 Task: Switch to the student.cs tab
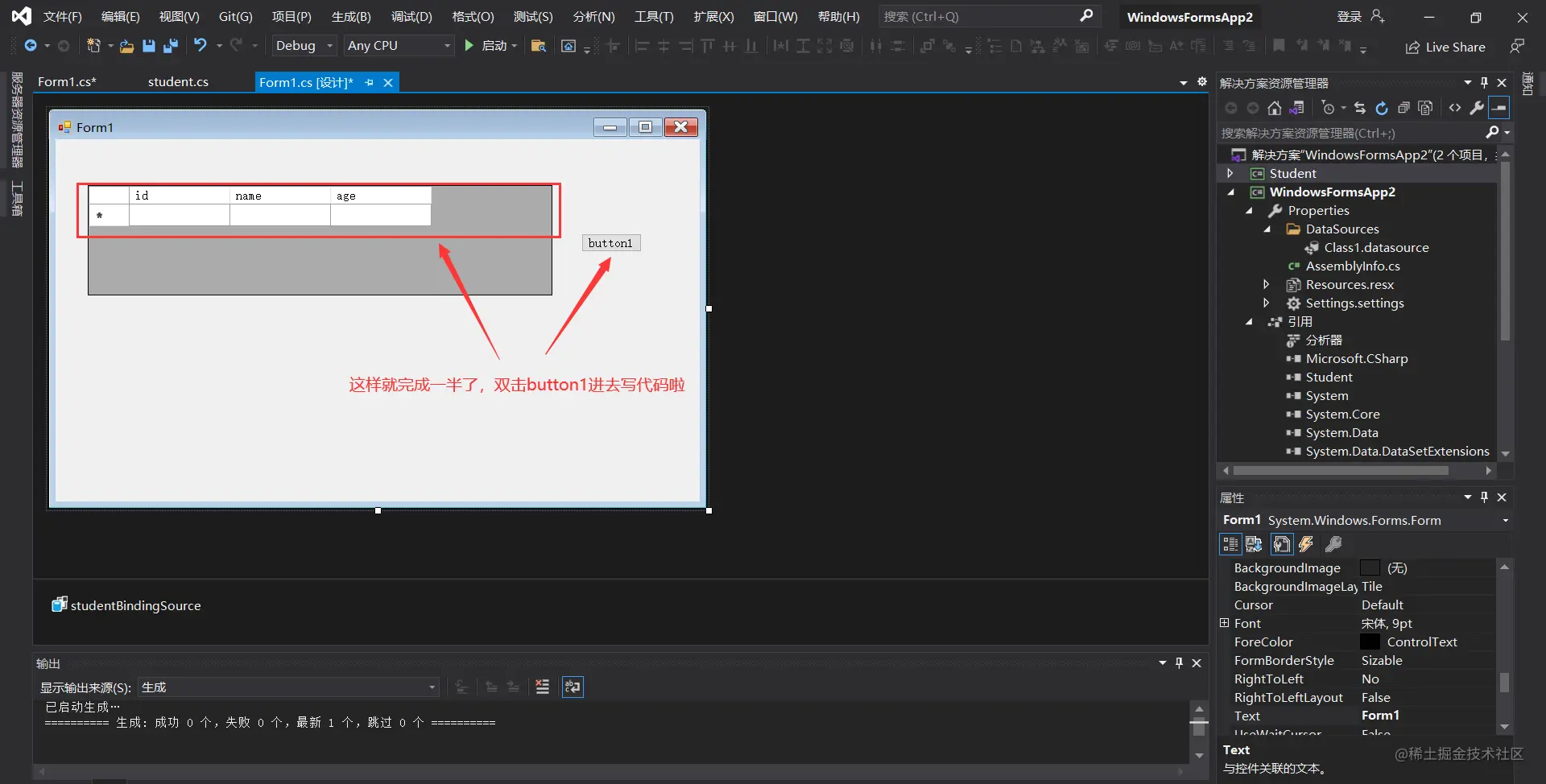click(178, 82)
